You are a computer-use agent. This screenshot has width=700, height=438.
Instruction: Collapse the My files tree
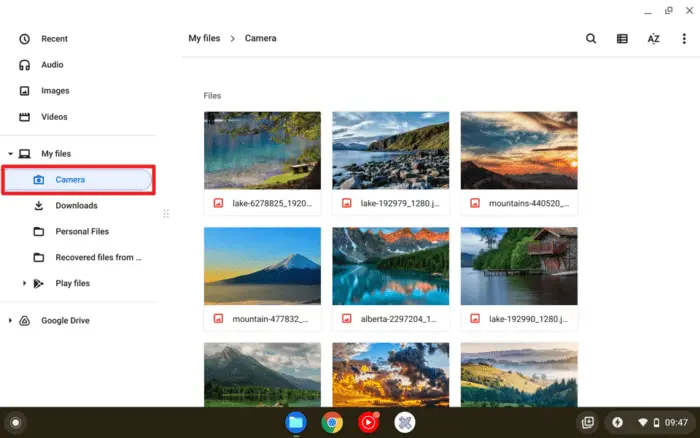click(x=10, y=154)
